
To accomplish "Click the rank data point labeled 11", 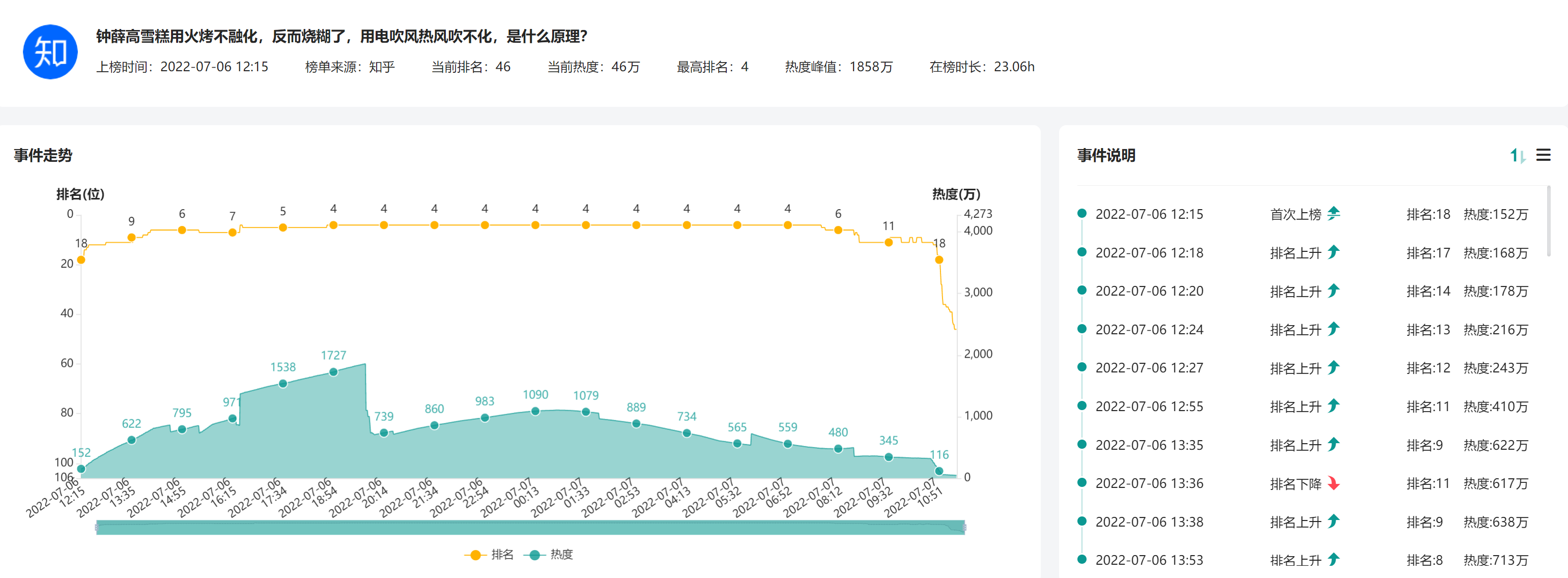I will tap(889, 242).
